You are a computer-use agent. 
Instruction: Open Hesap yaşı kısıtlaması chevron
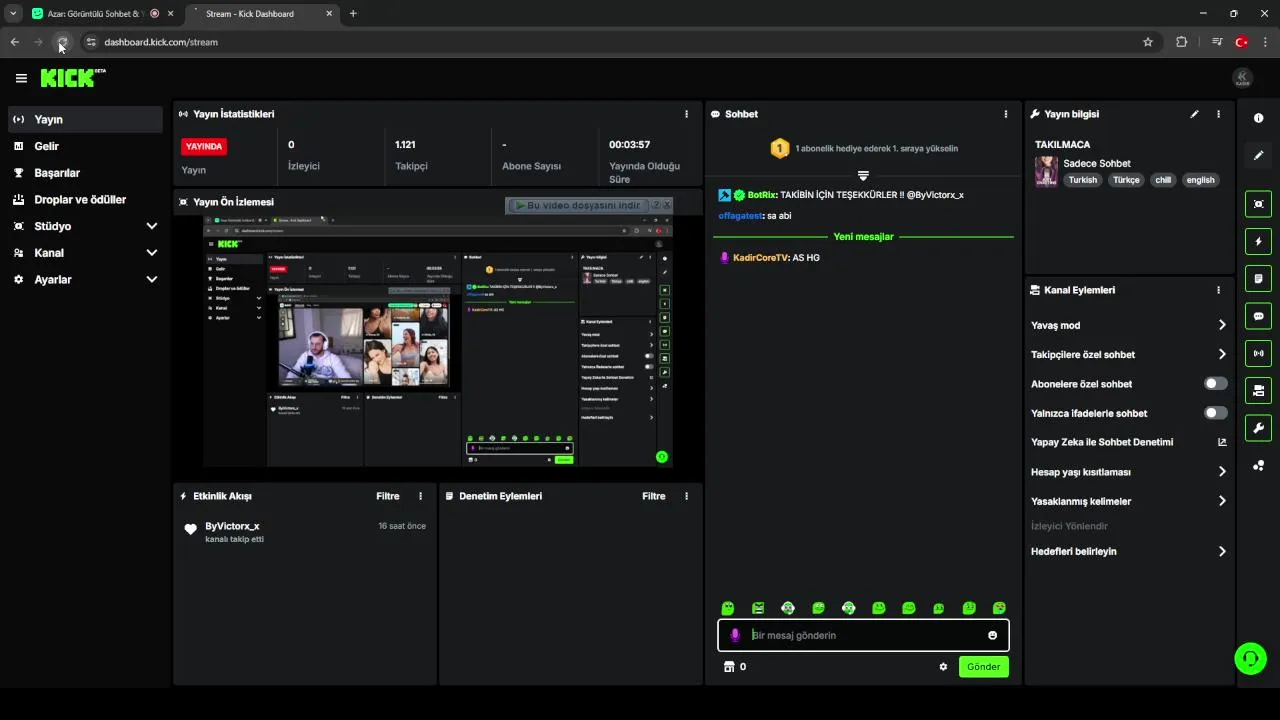(x=1222, y=472)
